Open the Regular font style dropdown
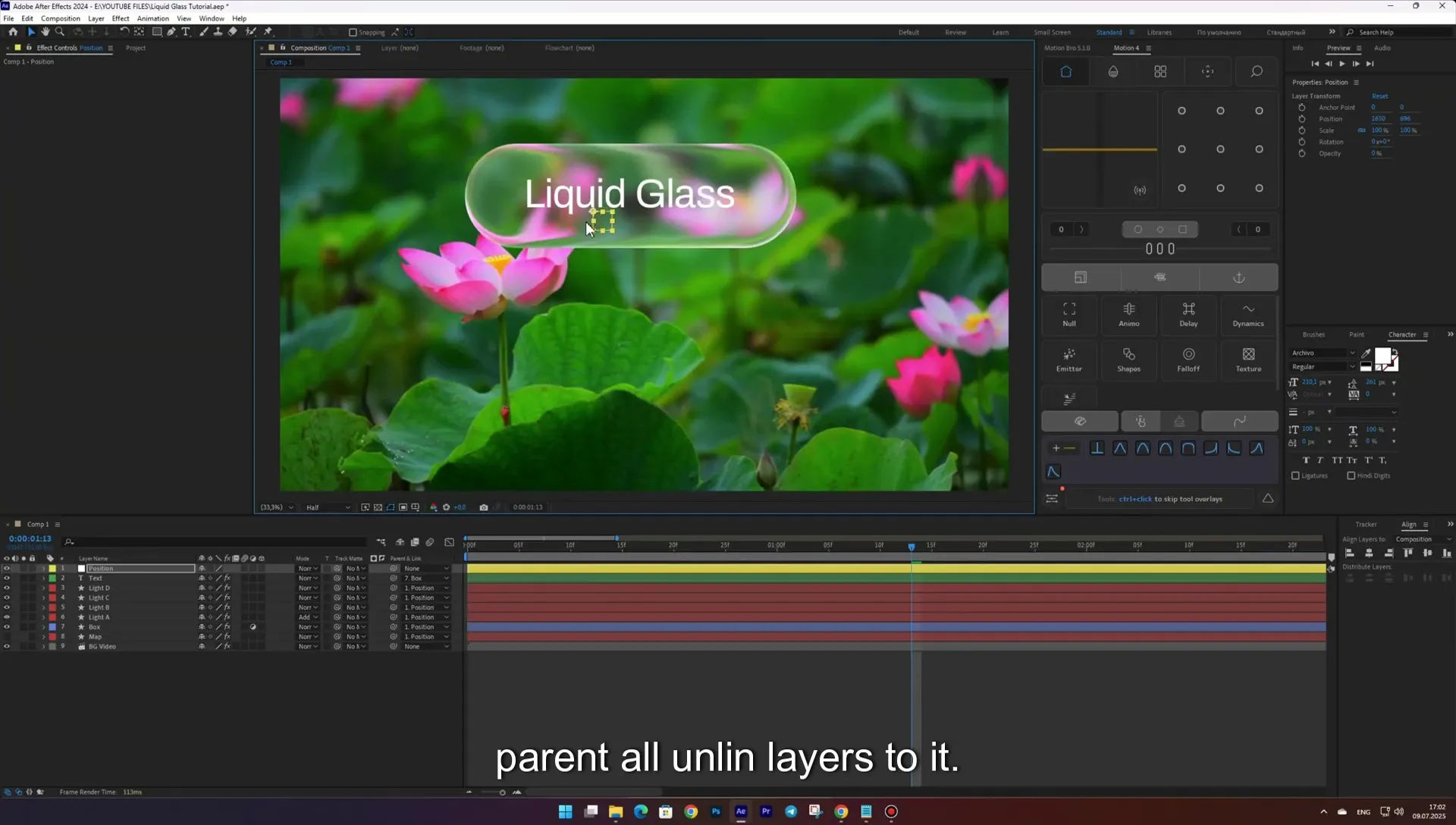1456x825 pixels. [x=1323, y=367]
